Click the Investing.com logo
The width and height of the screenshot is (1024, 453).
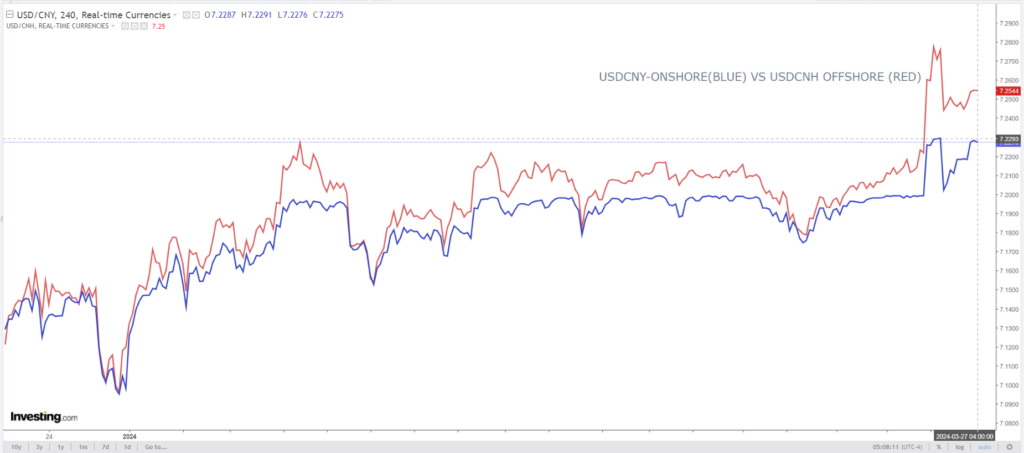[43, 416]
